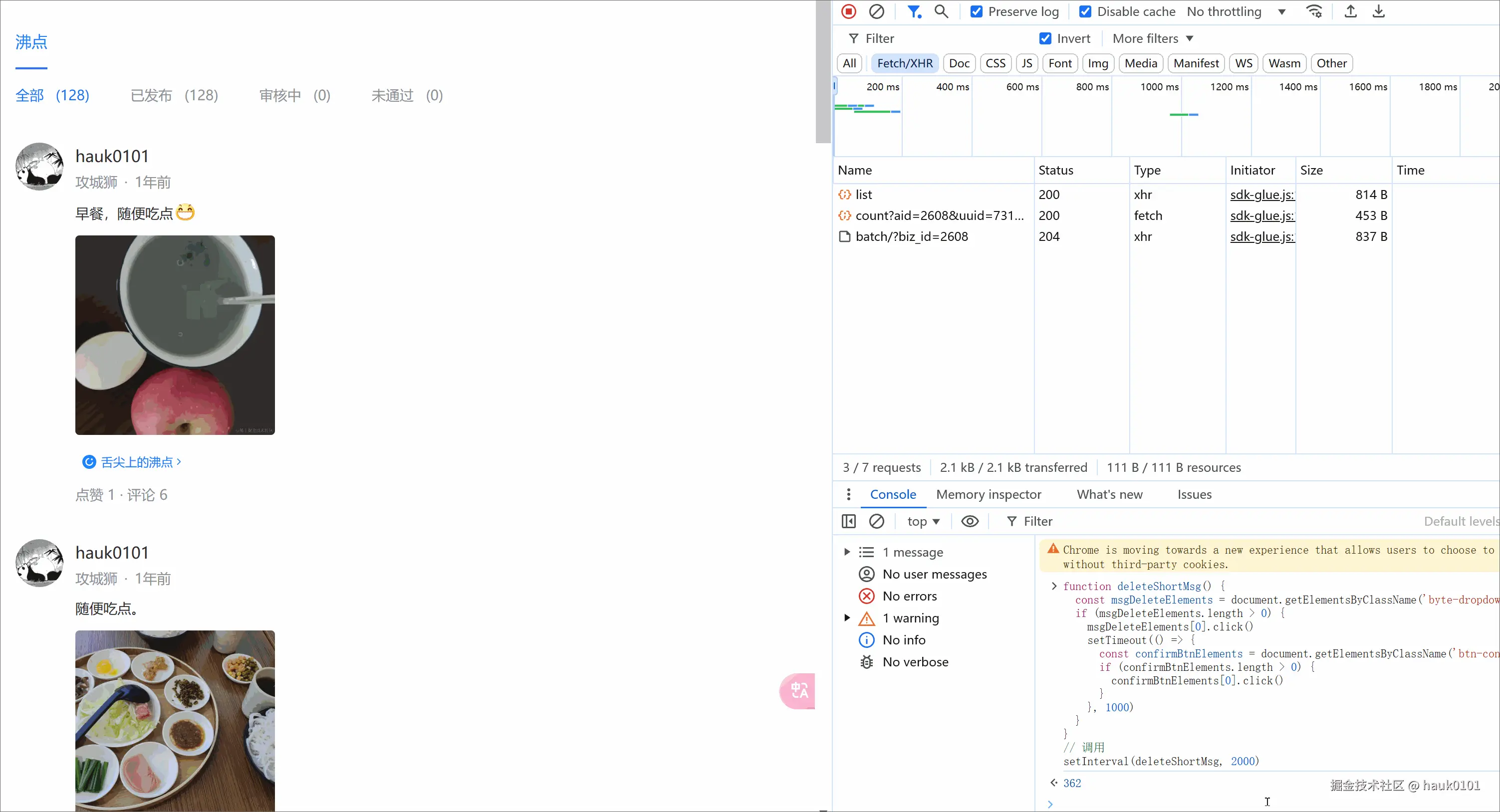Open 舌尖上的沸点 topic link
1500x812 pixels.
coord(132,461)
